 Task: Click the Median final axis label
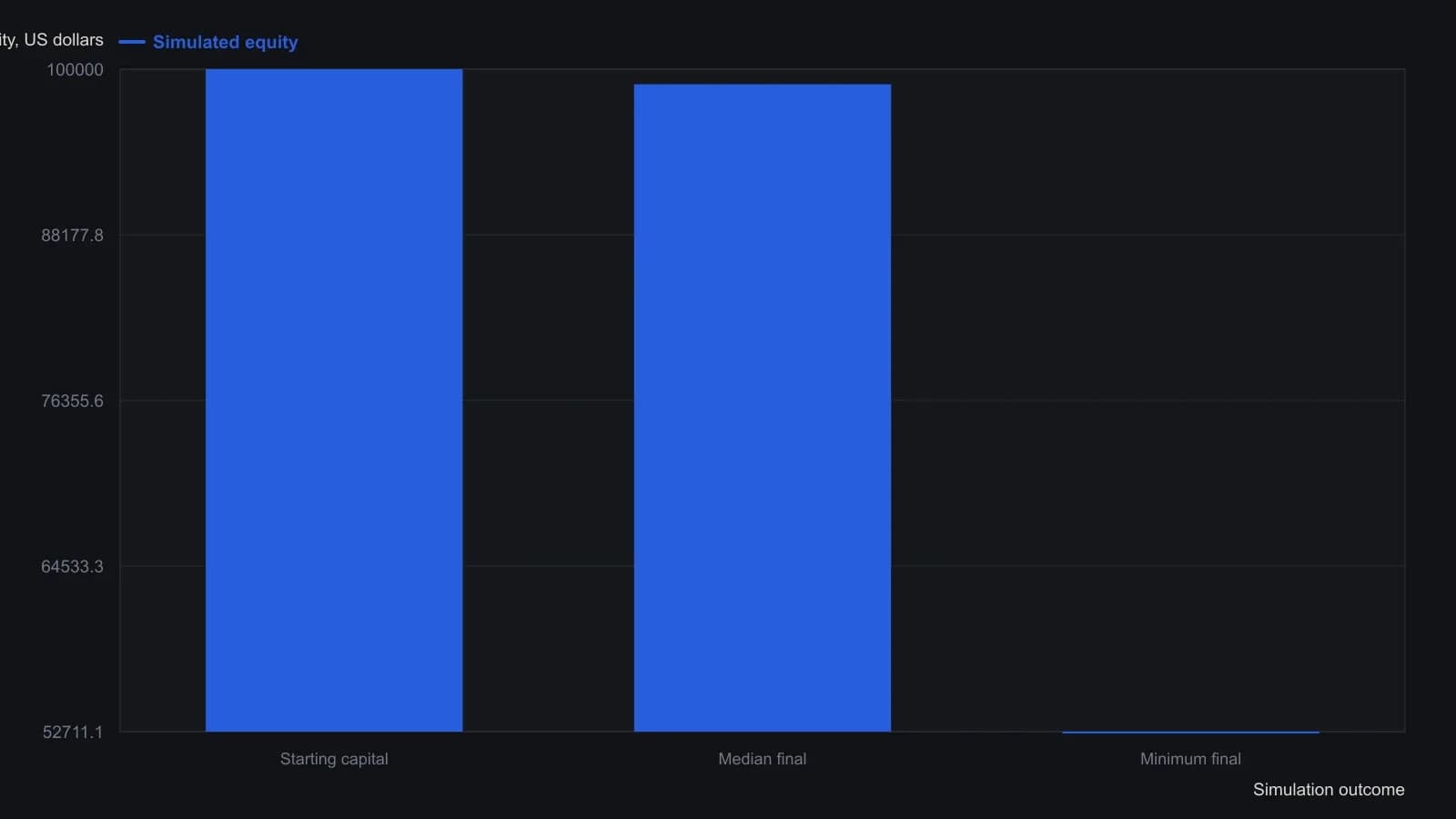pos(763,759)
